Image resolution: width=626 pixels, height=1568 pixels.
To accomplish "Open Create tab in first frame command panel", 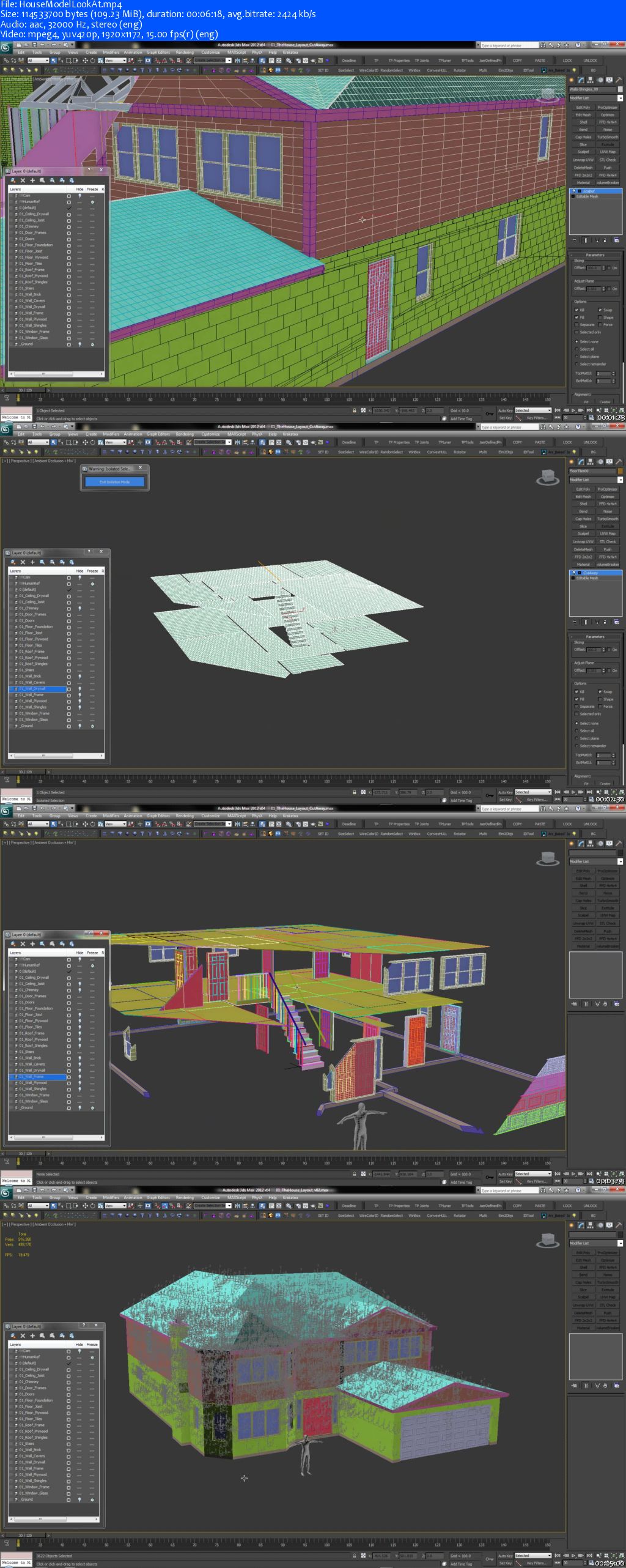I will (x=572, y=80).
